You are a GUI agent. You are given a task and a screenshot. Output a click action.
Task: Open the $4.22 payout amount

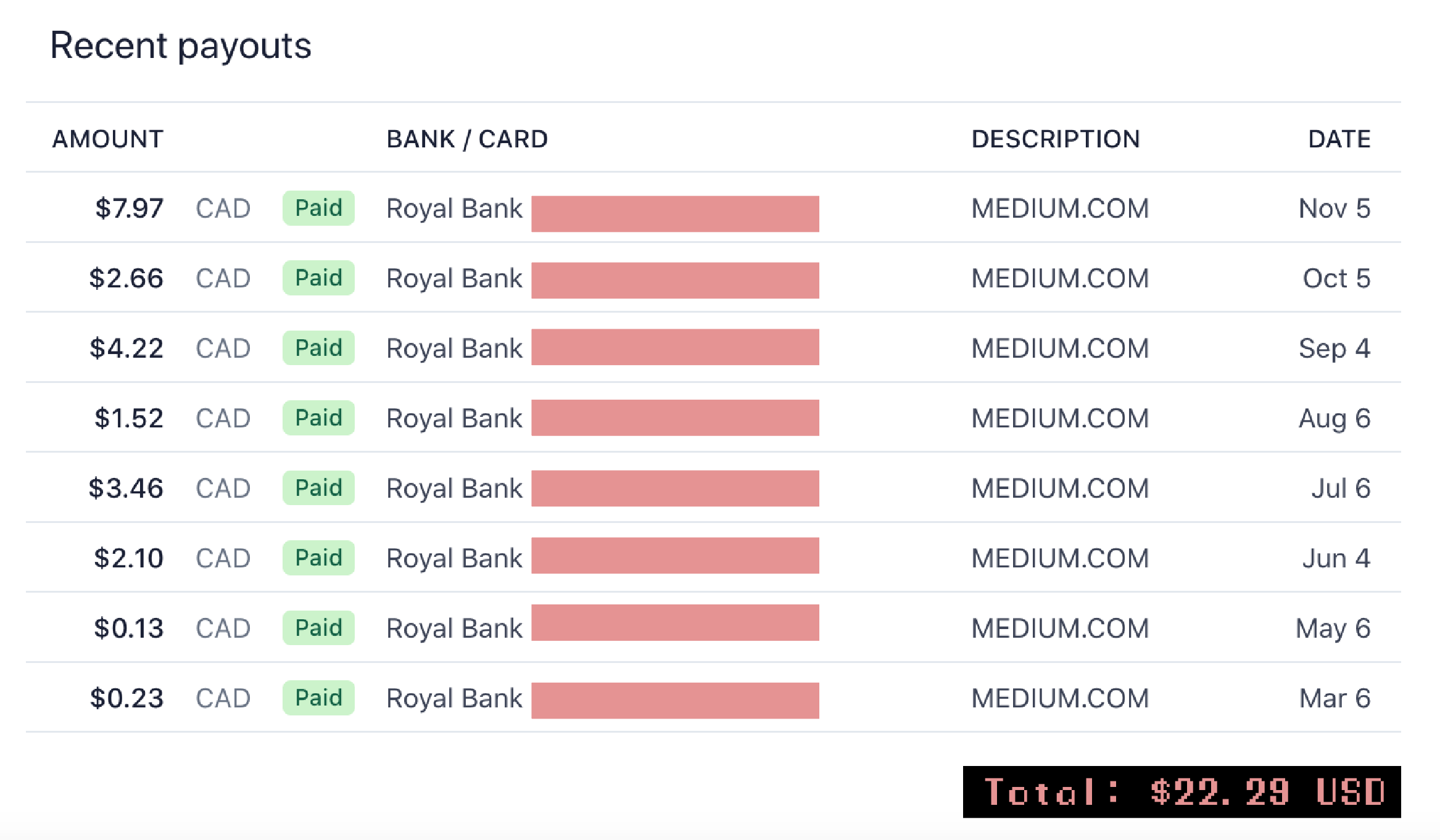(x=126, y=348)
